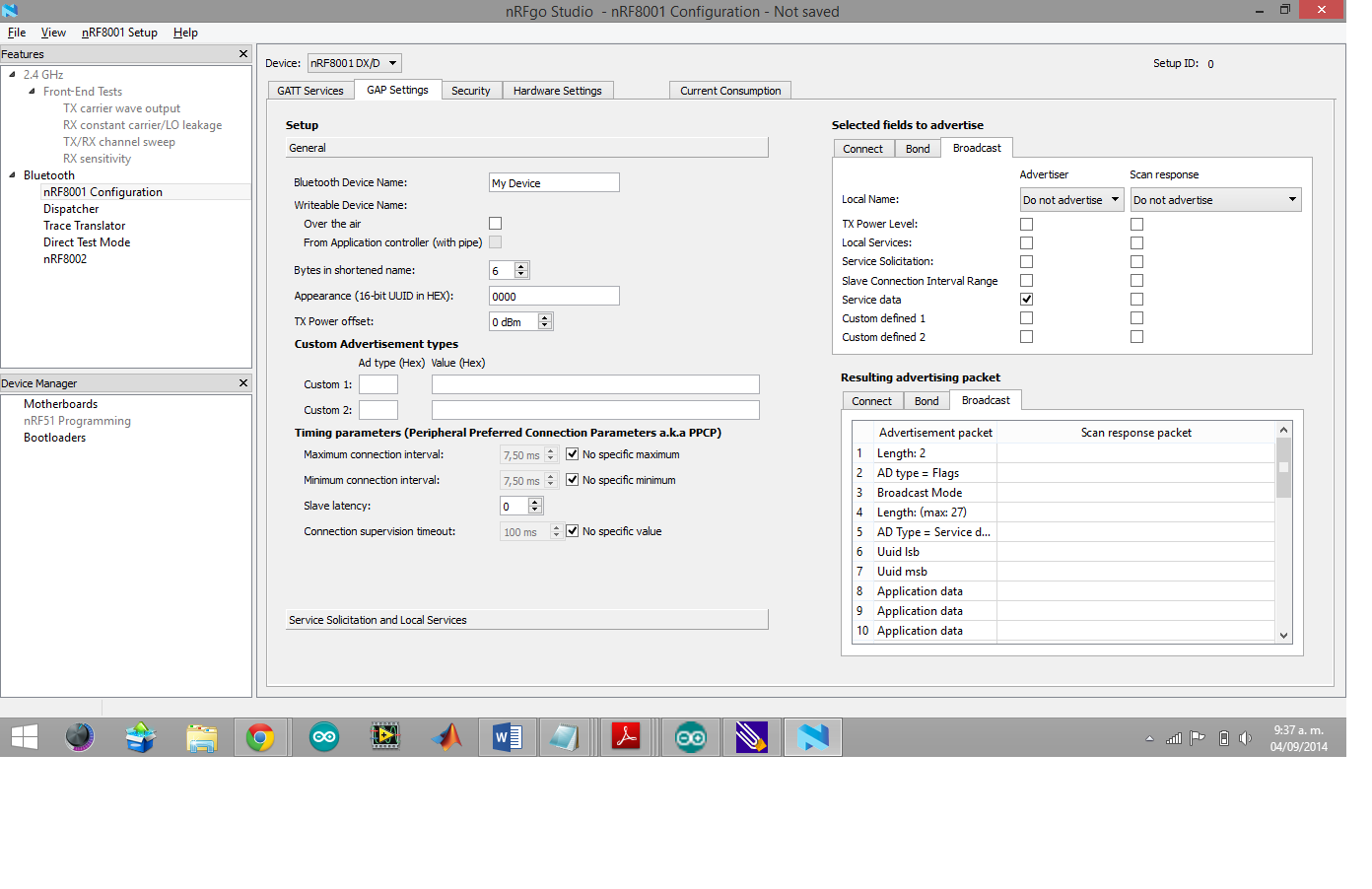Open Motherboards in Device Manager
This screenshot has height=889, width=1372.
point(61,404)
